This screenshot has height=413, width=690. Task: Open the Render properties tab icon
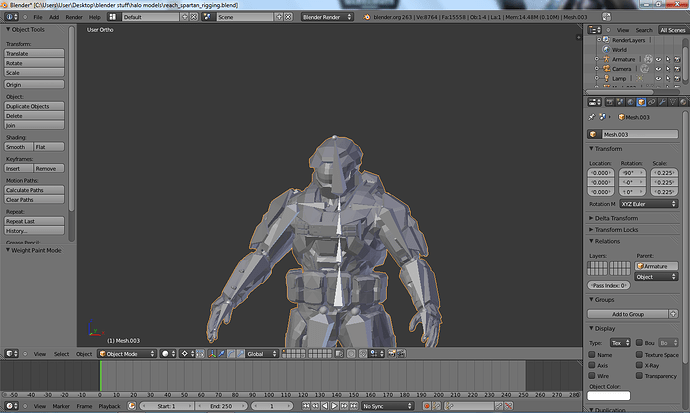(x=609, y=102)
